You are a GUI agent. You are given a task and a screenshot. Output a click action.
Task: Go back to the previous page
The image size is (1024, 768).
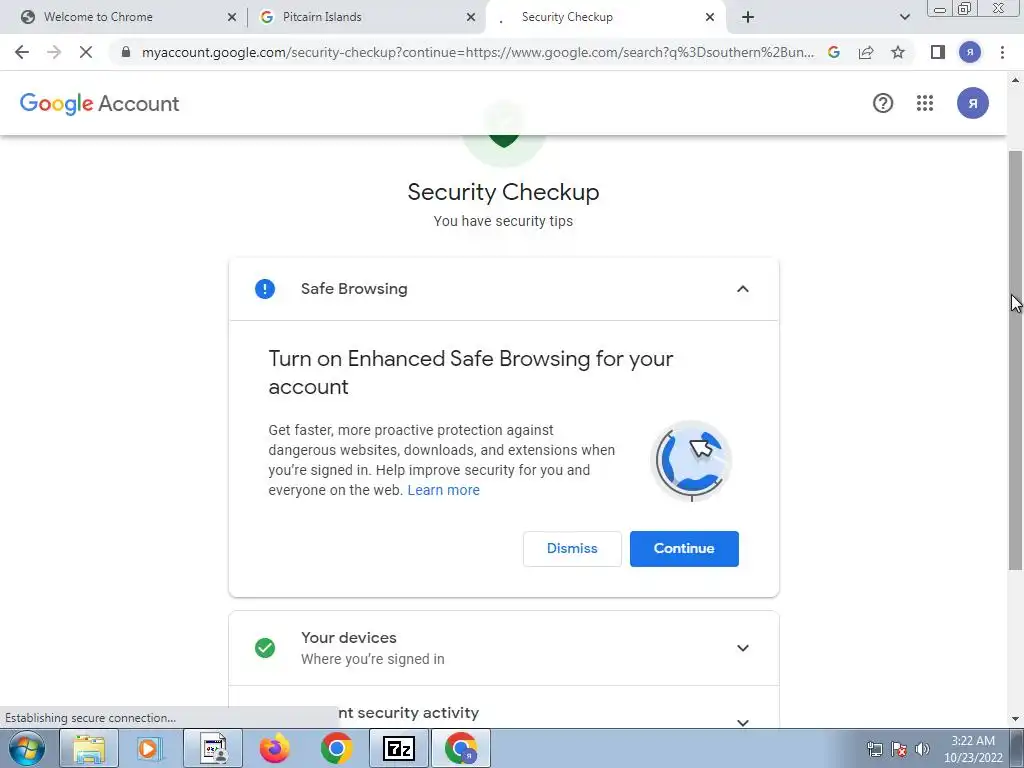[22, 52]
